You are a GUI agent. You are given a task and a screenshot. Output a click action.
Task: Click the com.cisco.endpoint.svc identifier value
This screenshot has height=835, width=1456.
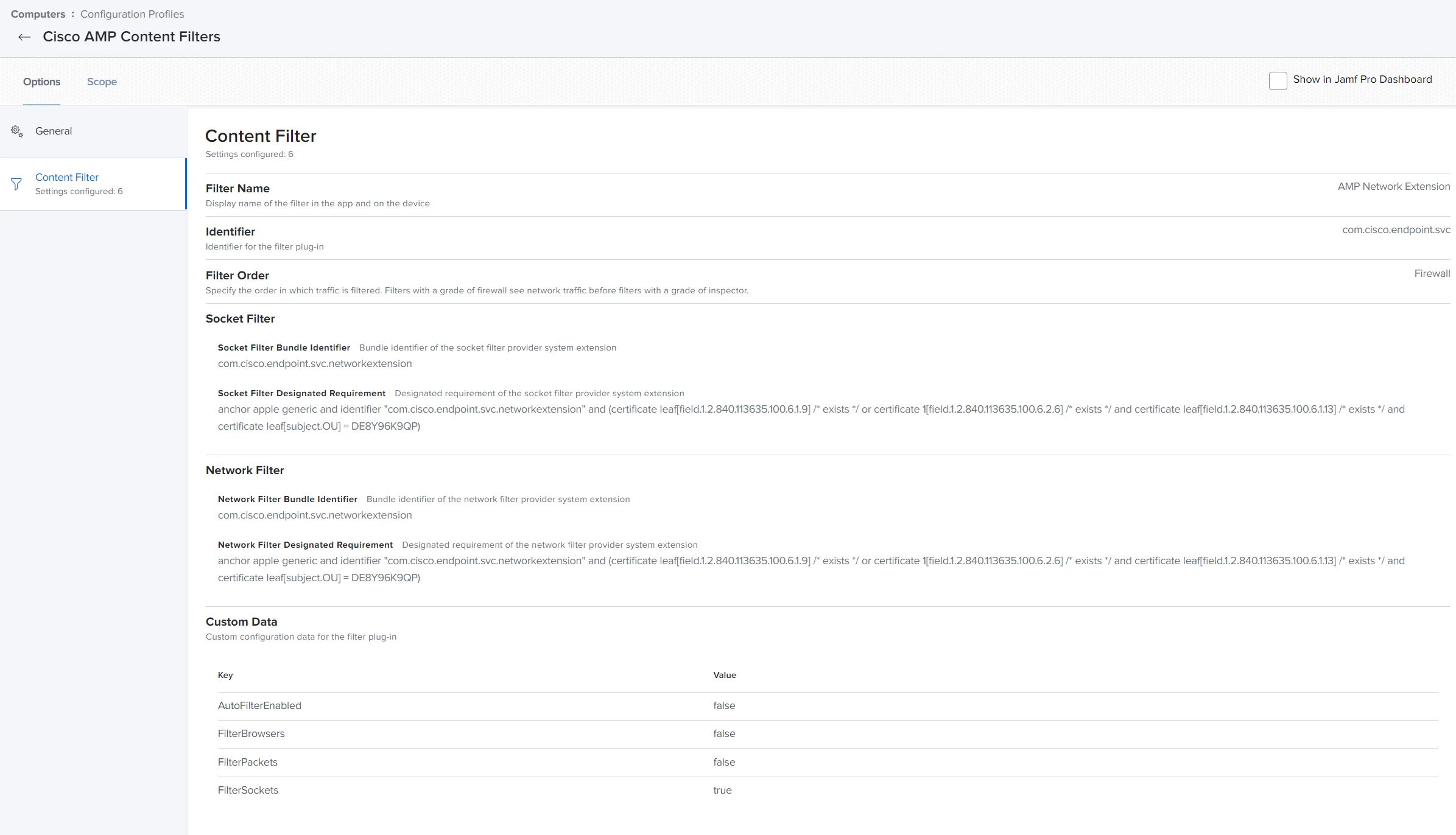pos(1396,230)
